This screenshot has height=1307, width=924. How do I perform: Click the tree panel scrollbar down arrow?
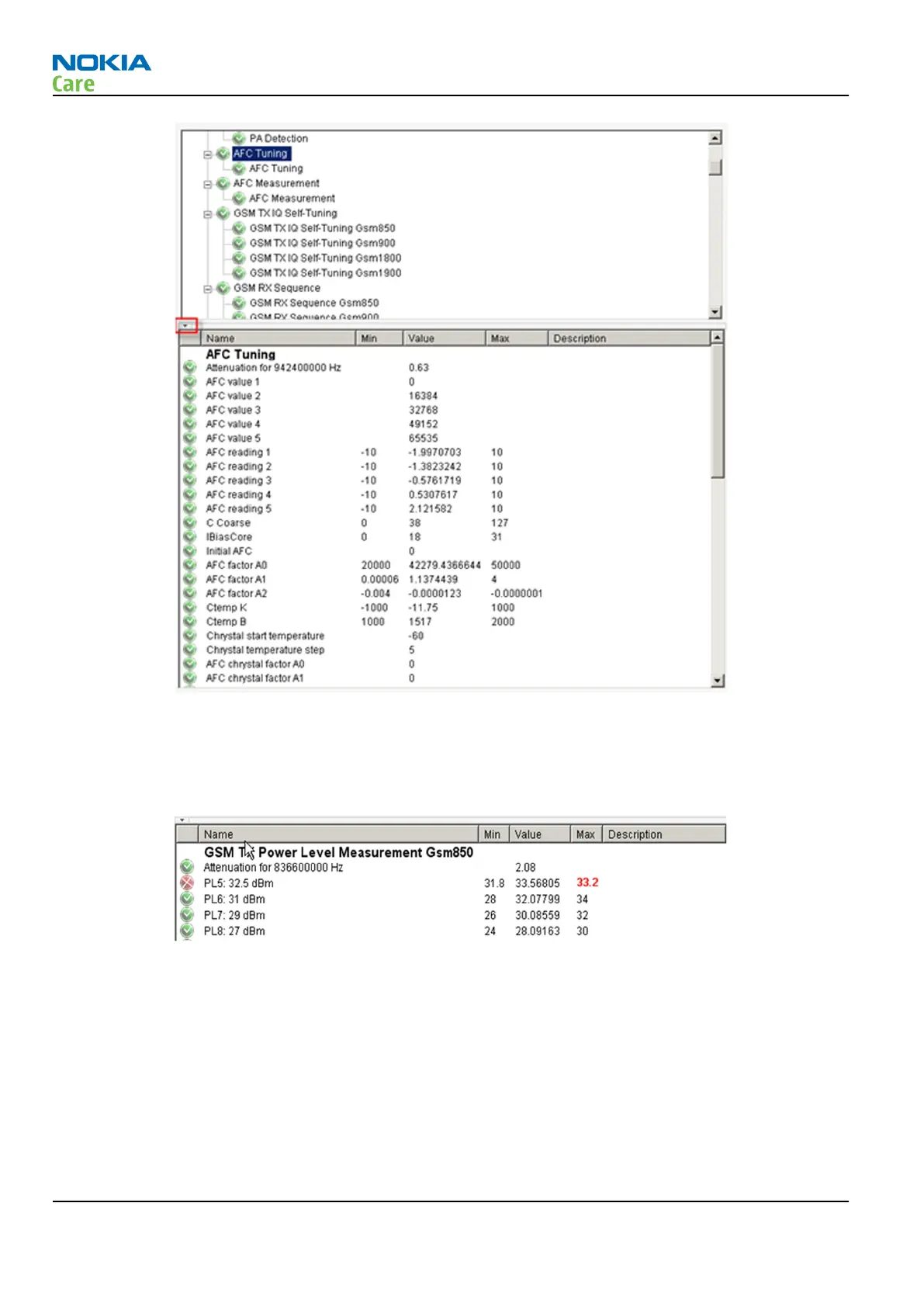click(715, 312)
